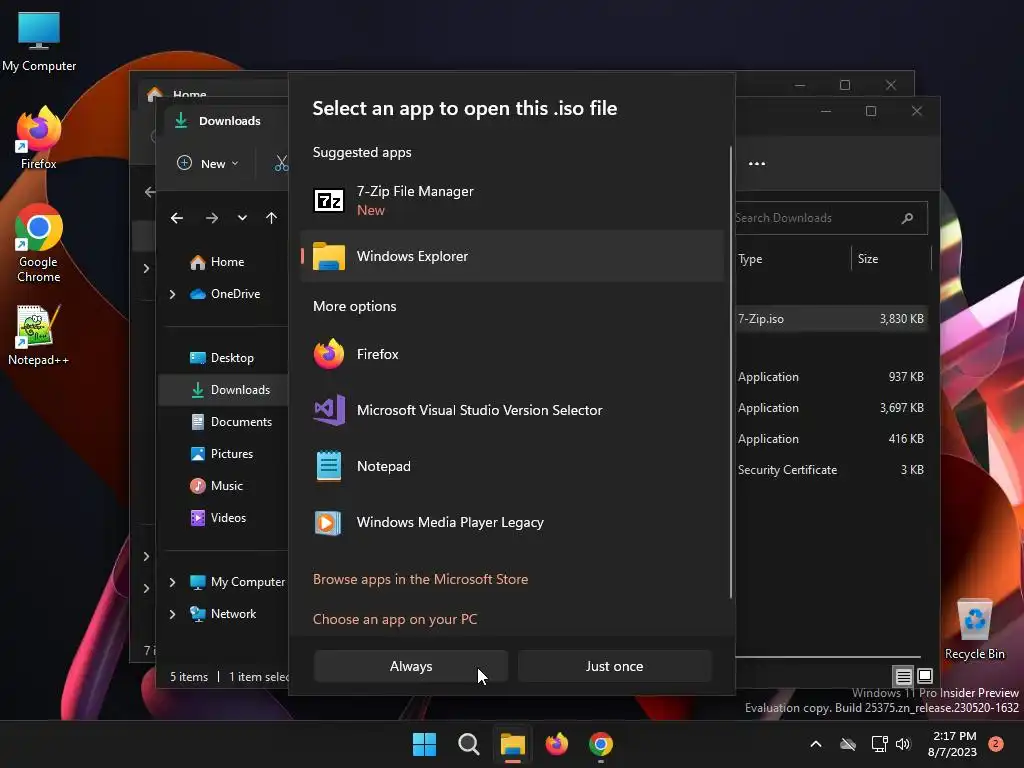The image size is (1024, 768).
Task: Open OneDrive in navigation pane
Action: click(225, 294)
